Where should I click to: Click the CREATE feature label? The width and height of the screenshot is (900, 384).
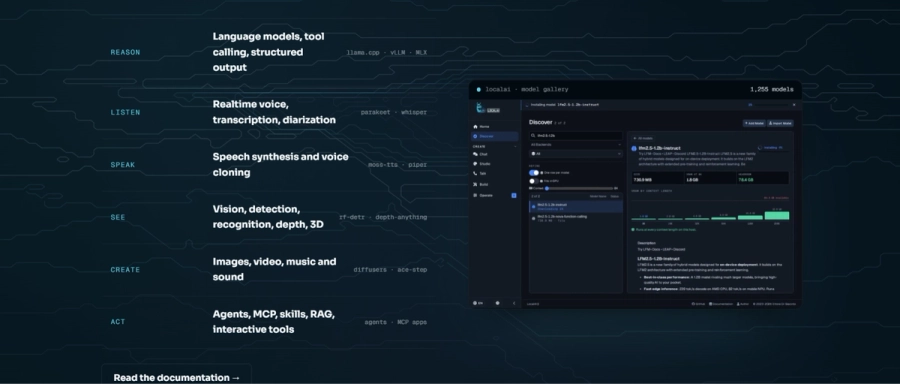click(x=125, y=270)
